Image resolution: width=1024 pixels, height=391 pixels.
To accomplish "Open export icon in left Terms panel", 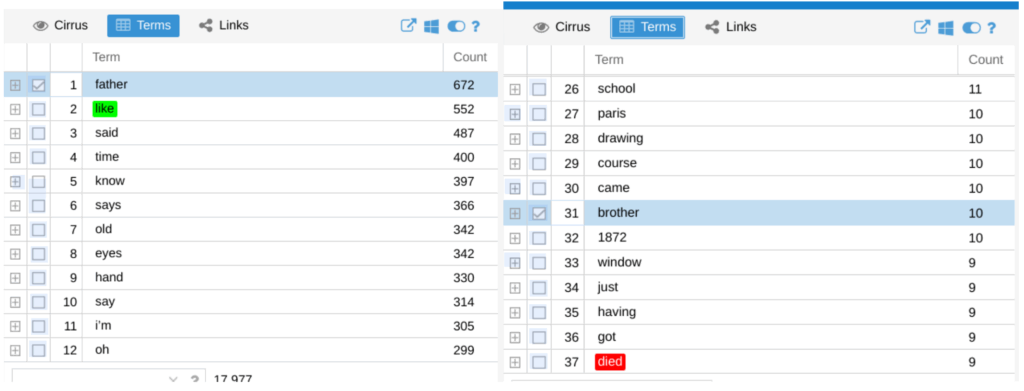I will 408,26.
